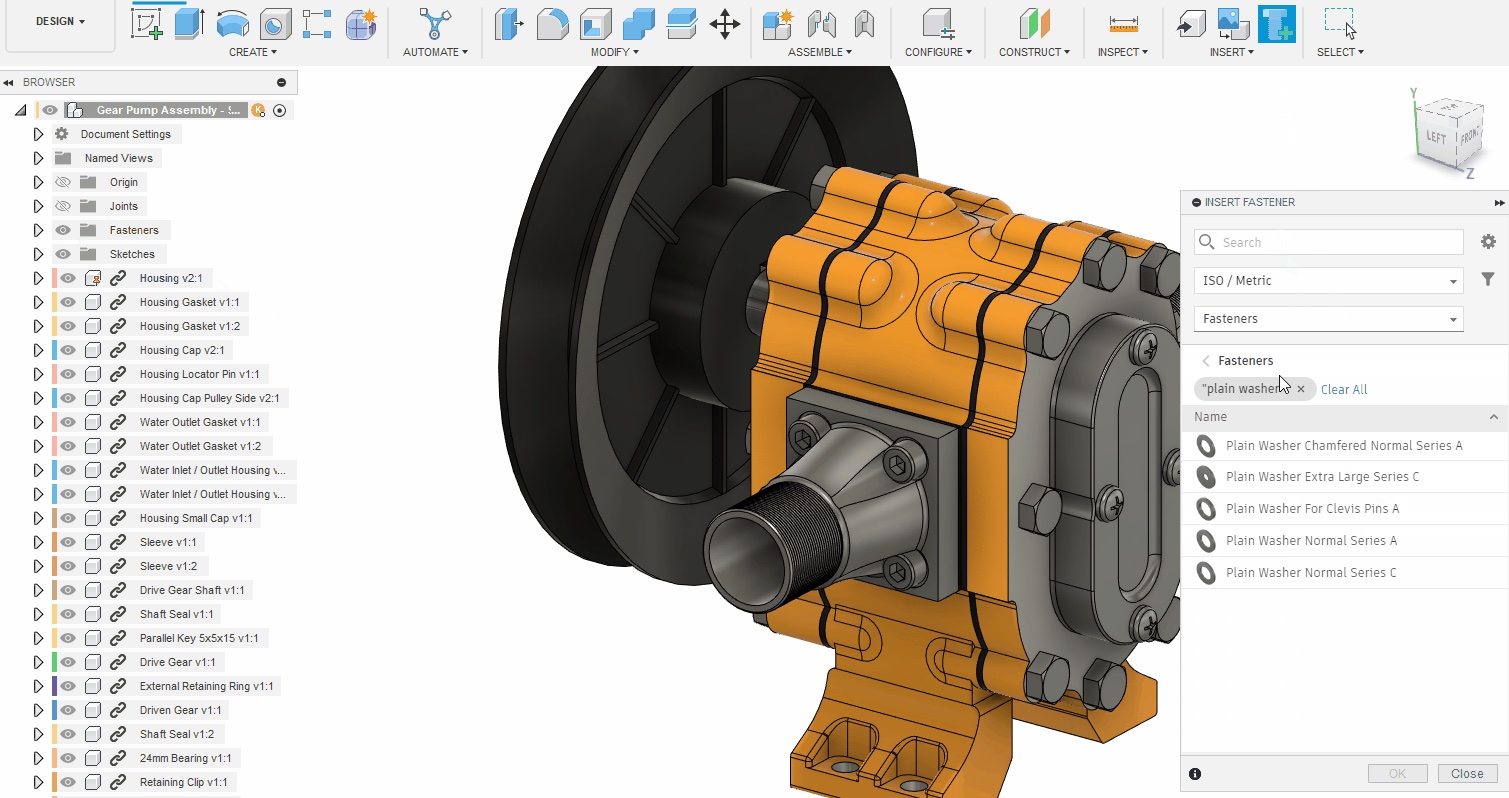This screenshot has height=798, width=1509.
Task: Open the Fasteners category dropdown
Action: pyautogui.click(x=1328, y=319)
